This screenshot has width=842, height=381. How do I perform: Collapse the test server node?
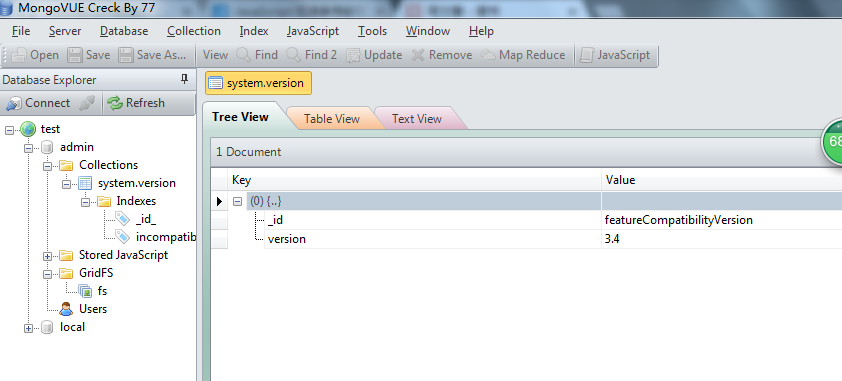tap(10, 130)
